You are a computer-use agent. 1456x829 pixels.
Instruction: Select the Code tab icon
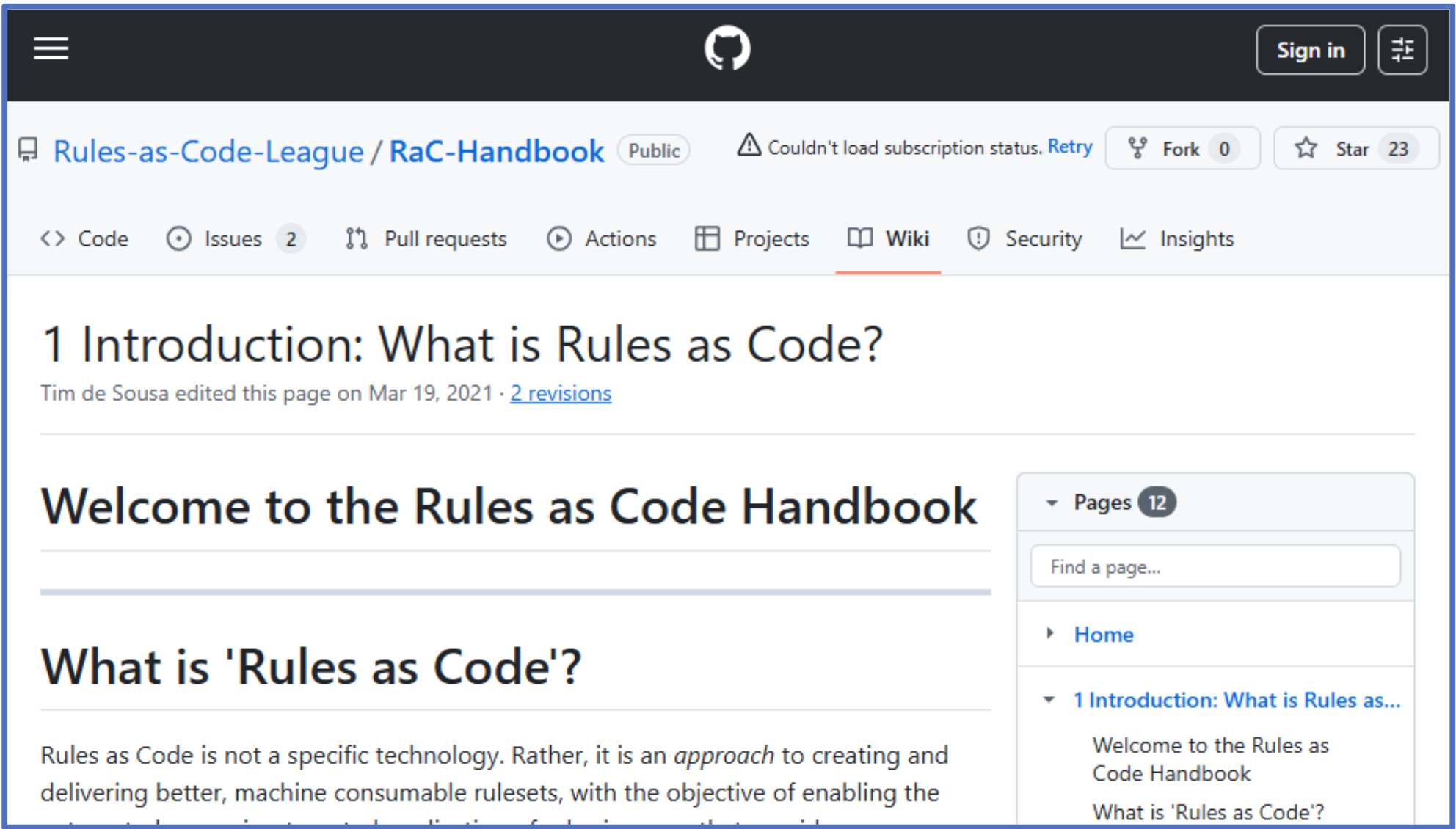pos(52,238)
